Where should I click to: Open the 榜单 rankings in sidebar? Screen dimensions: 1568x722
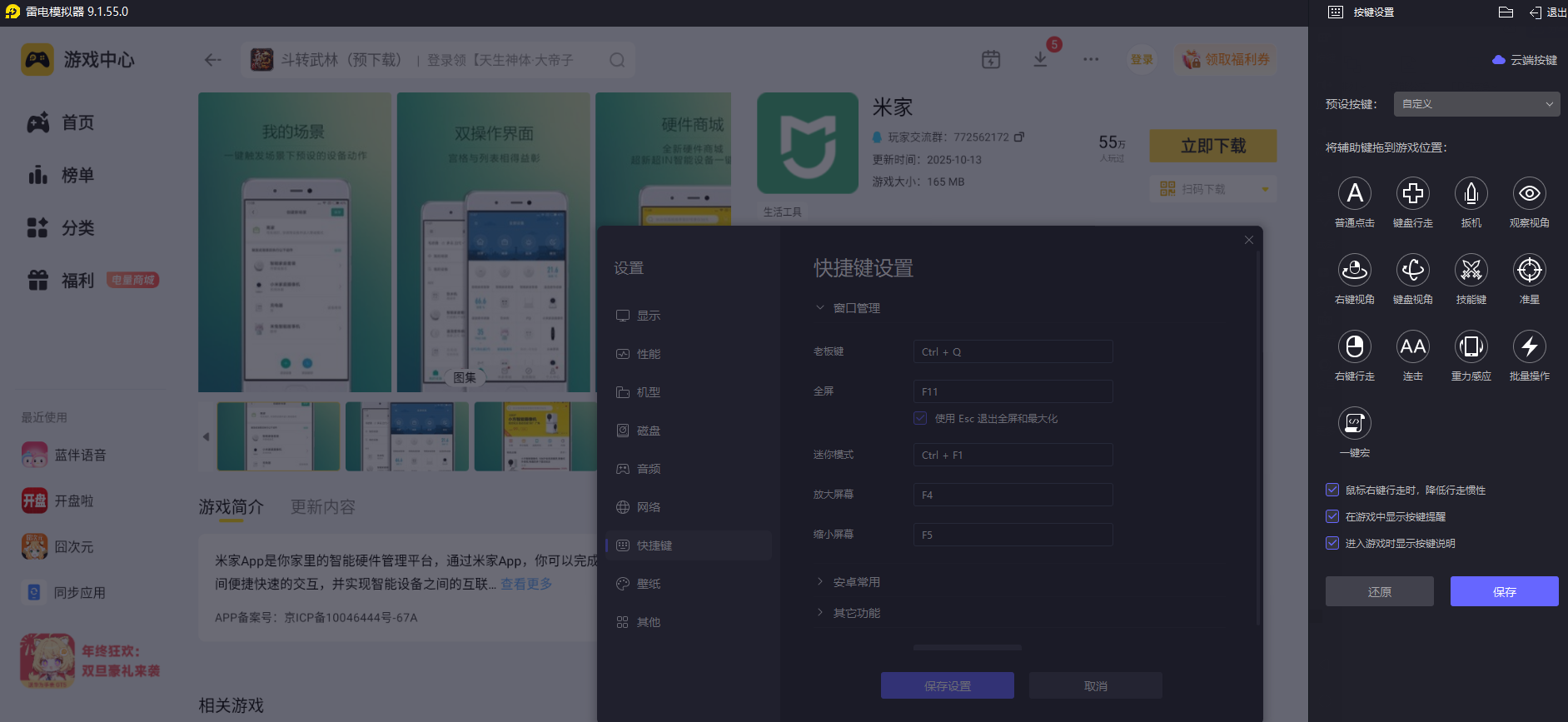coord(62,176)
